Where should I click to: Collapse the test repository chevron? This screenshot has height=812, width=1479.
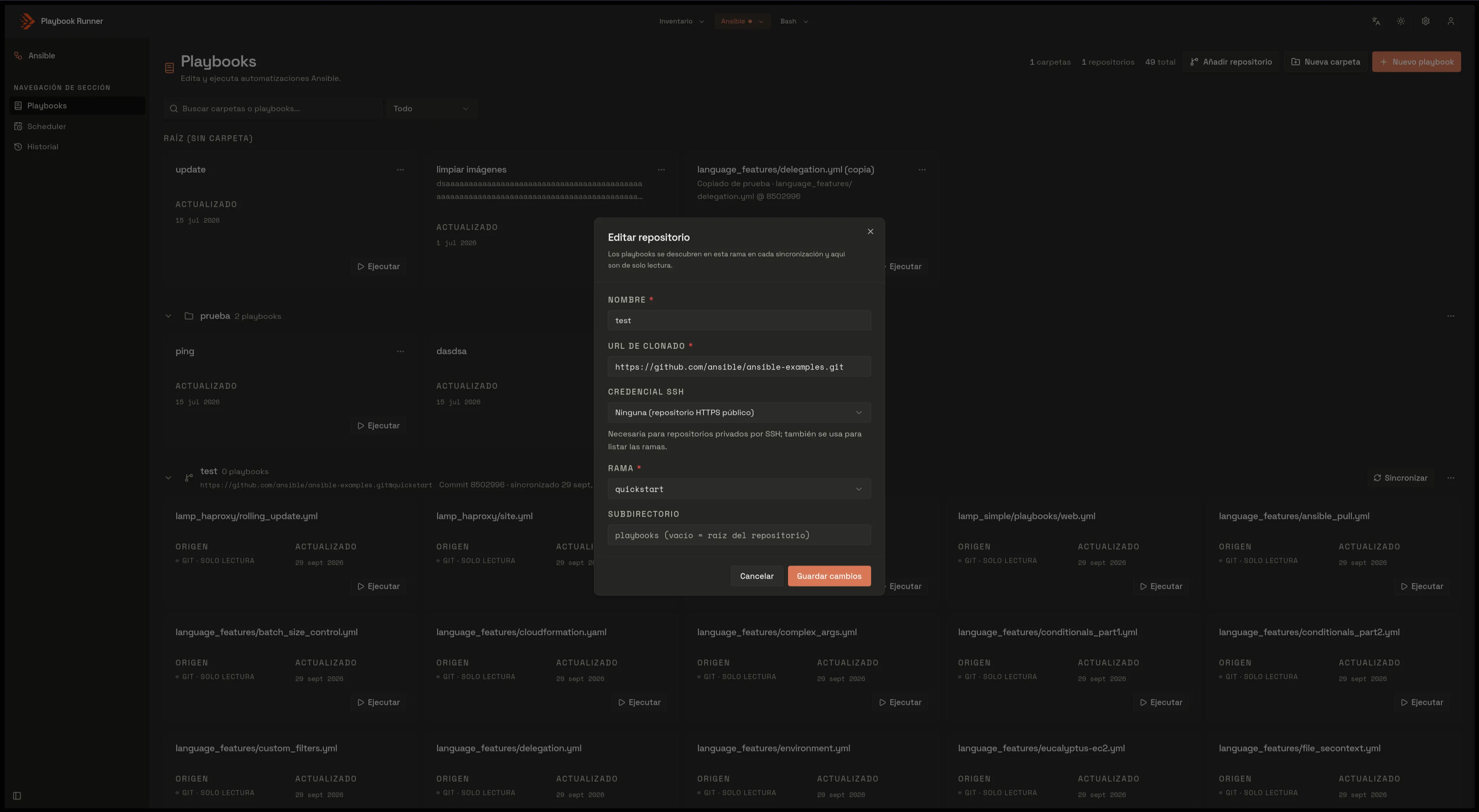tap(168, 478)
